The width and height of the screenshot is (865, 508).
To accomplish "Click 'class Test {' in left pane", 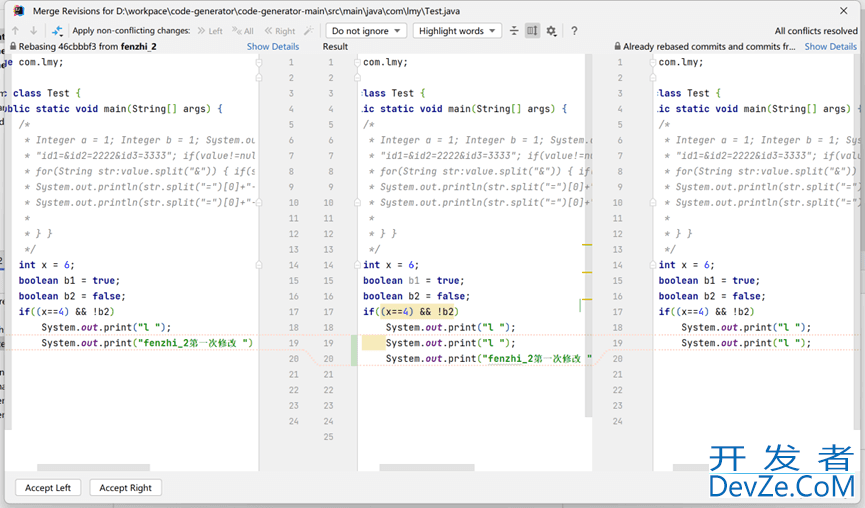I will [x=47, y=93].
